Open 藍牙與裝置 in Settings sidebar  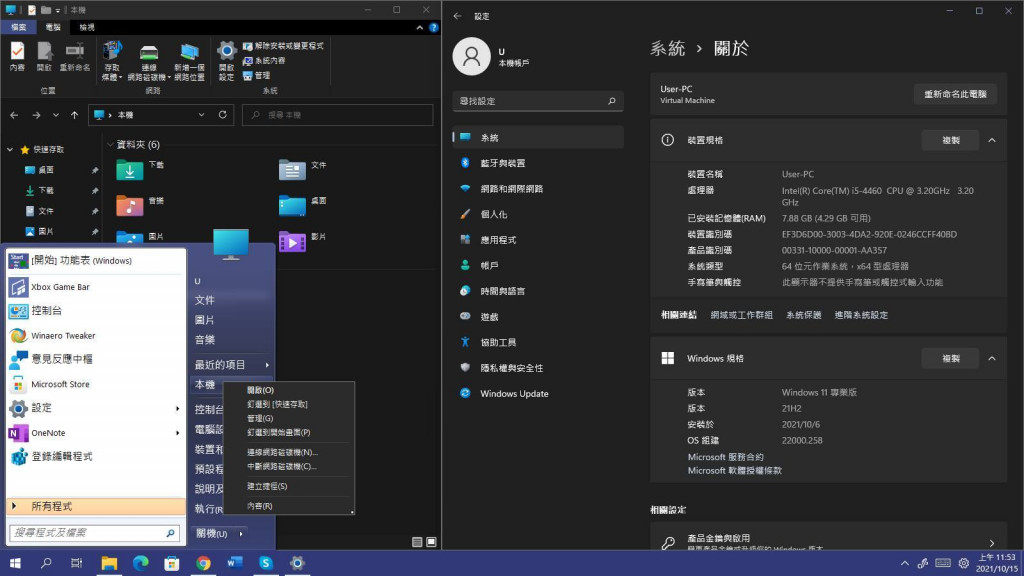537,163
